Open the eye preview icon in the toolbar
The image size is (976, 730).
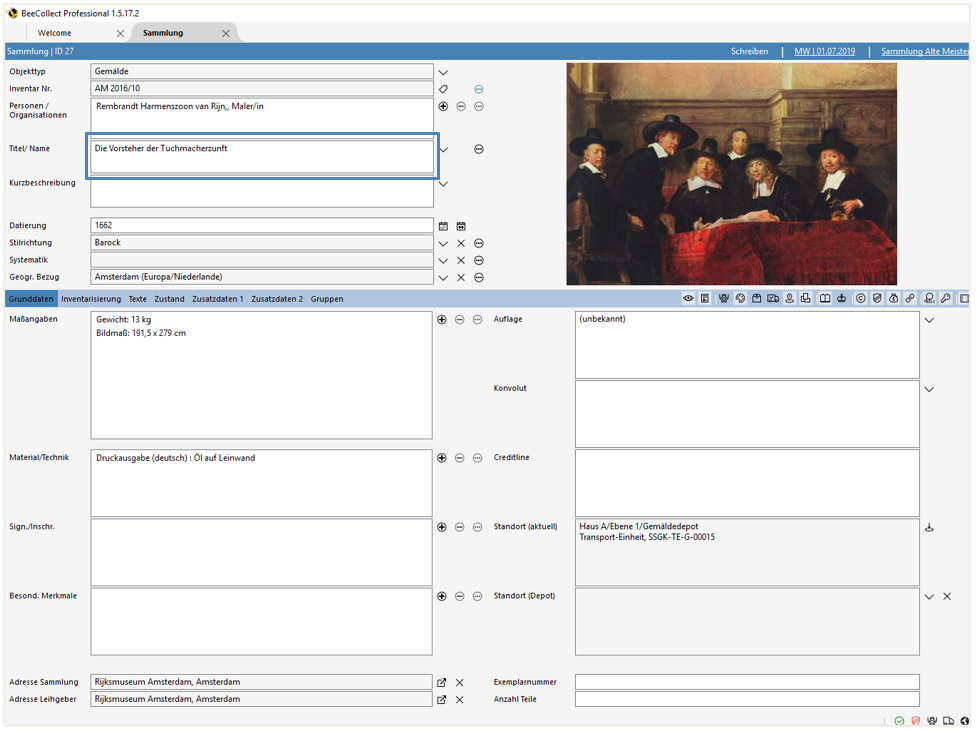pyautogui.click(x=688, y=299)
